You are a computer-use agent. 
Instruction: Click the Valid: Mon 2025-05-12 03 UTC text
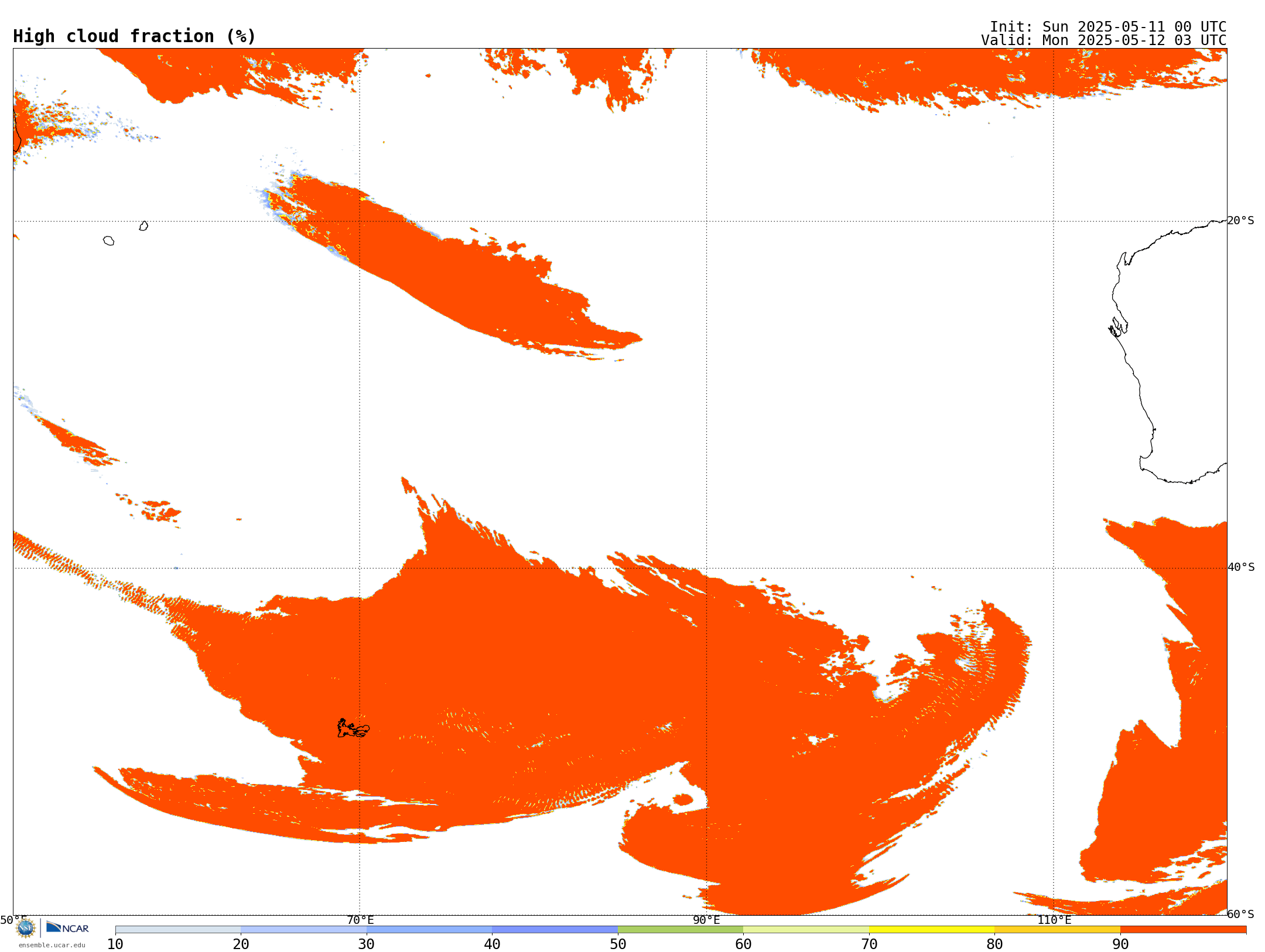pos(1104,40)
